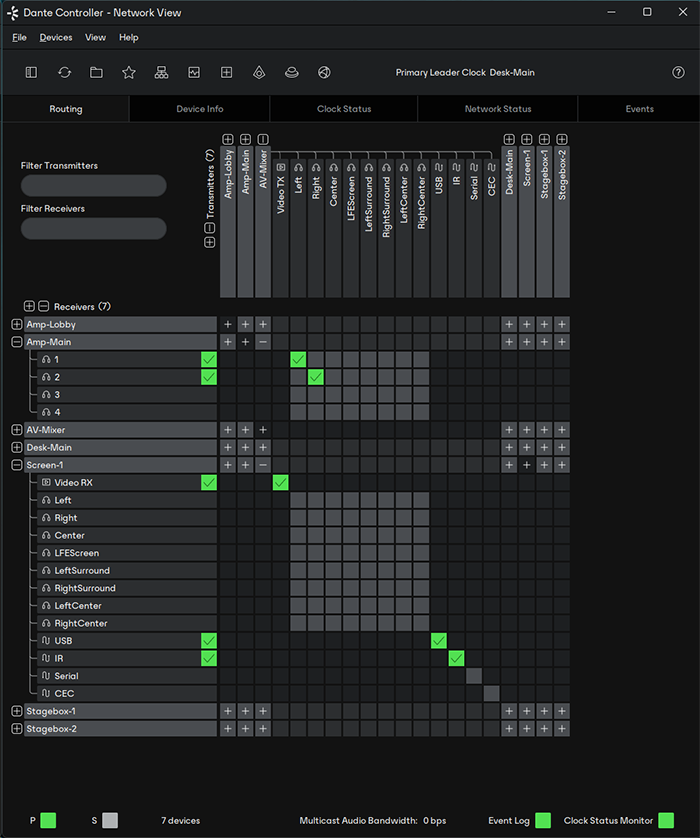Click the boxed plus toolbar icon
The width and height of the screenshot is (700, 838).
click(x=227, y=72)
